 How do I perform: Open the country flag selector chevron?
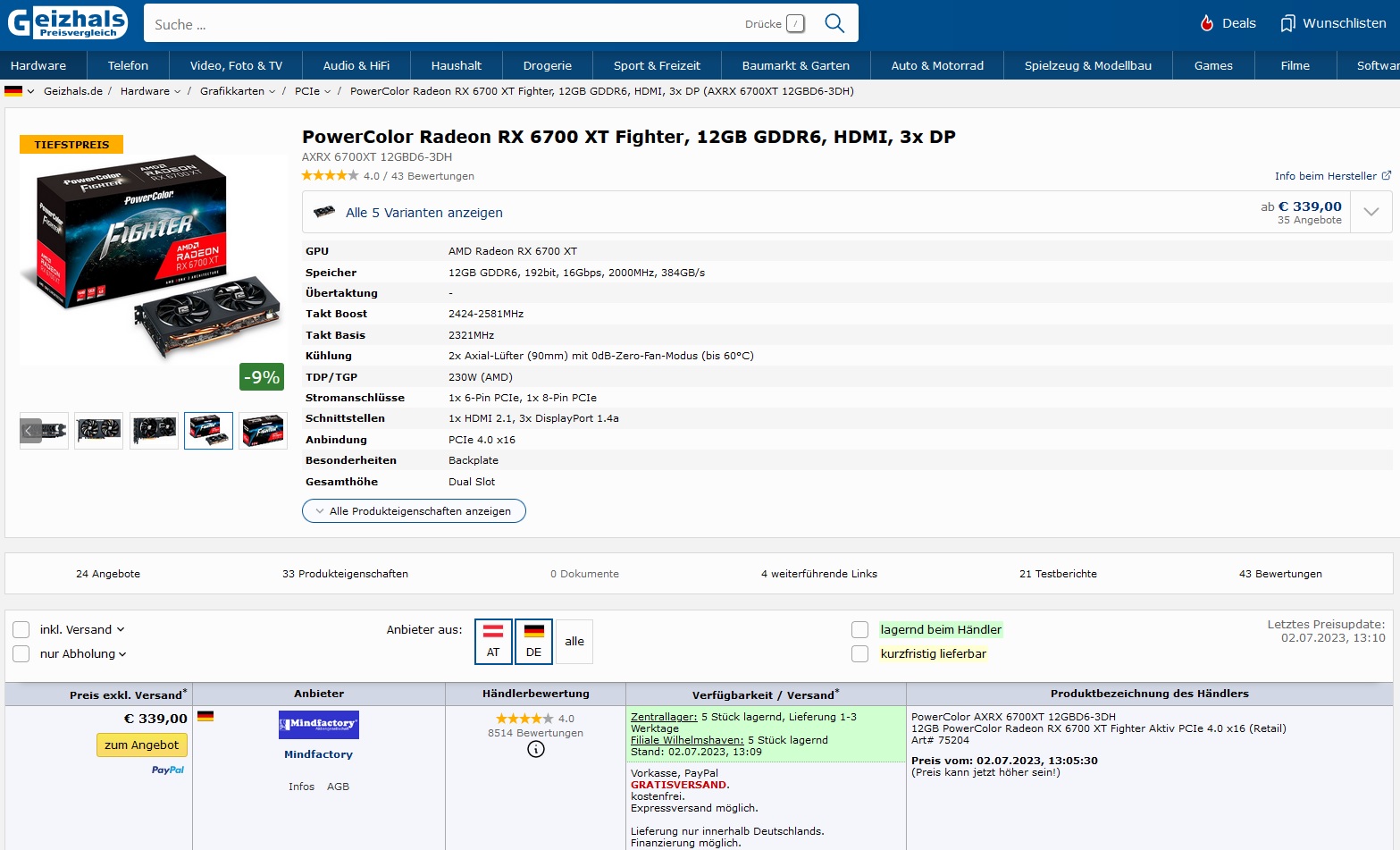tap(30, 91)
